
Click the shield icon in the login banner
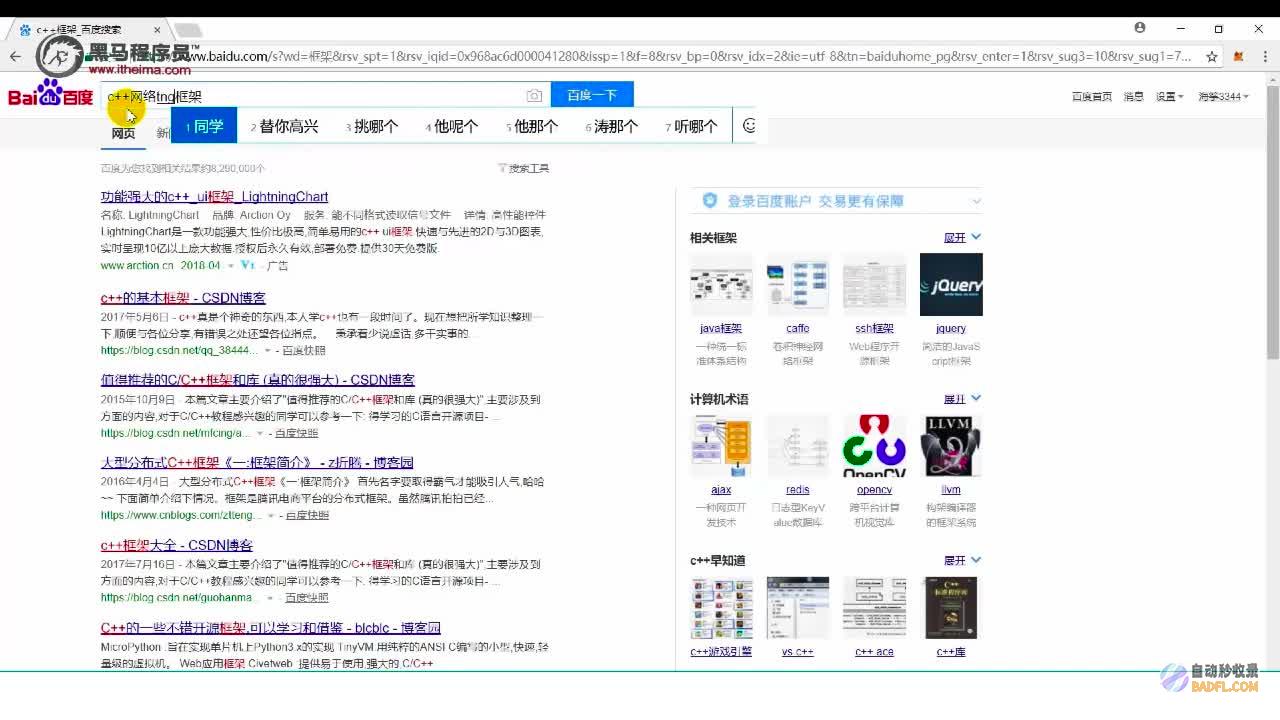[709, 200]
